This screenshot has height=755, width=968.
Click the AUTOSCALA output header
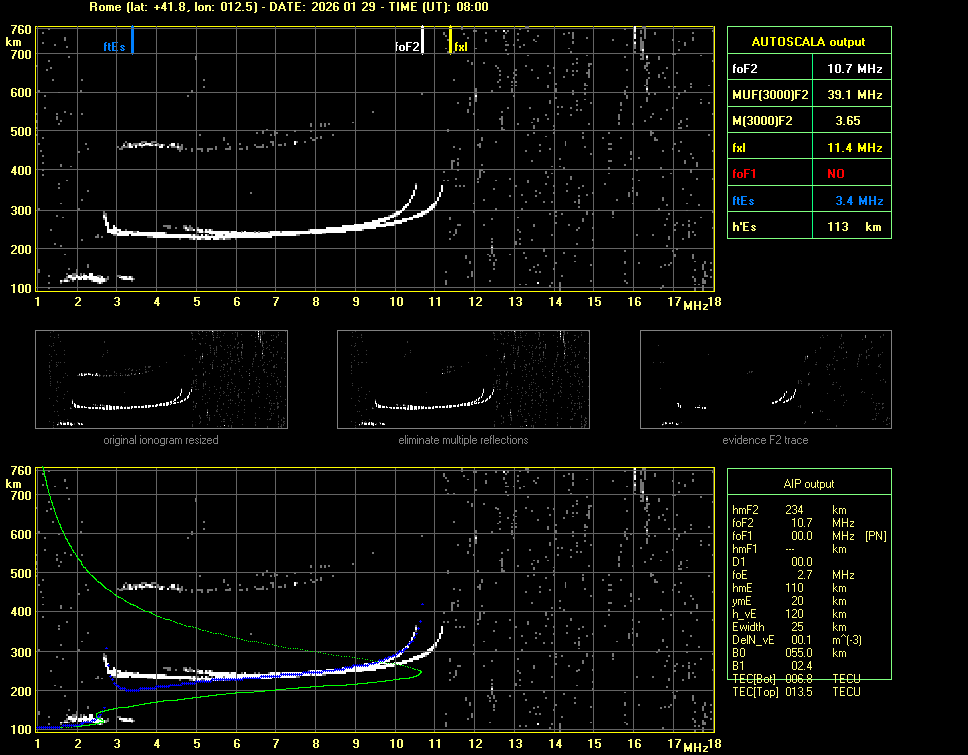point(808,42)
